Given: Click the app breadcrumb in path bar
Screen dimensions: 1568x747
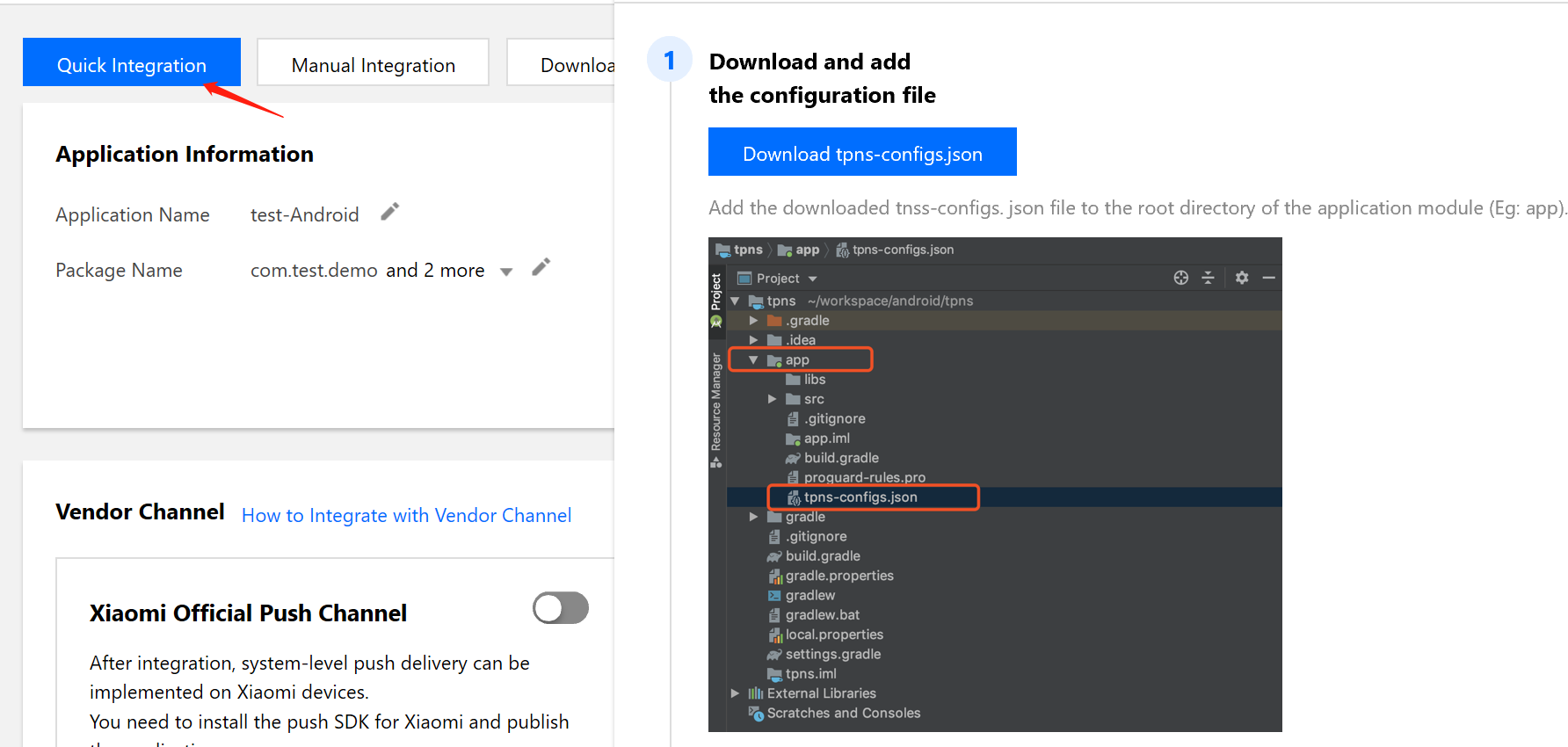Looking at the screenshot, I should click(x=807, y=250).
